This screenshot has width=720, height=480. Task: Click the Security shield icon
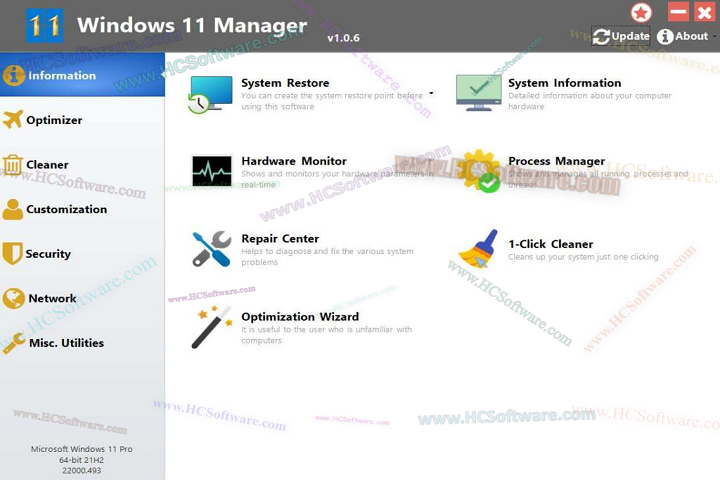[12, 254]
